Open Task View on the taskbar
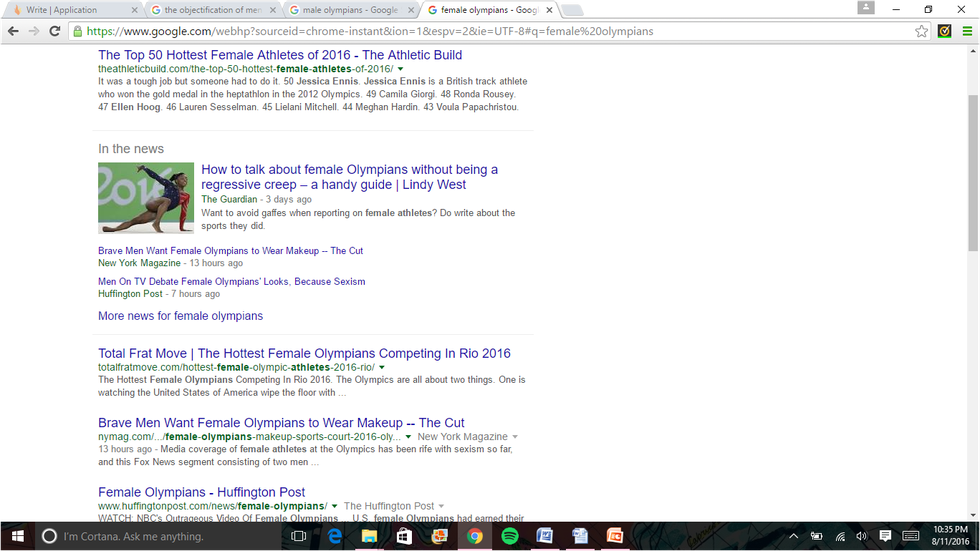The width and height of the screenshot is (980, 551). [298, 537]
